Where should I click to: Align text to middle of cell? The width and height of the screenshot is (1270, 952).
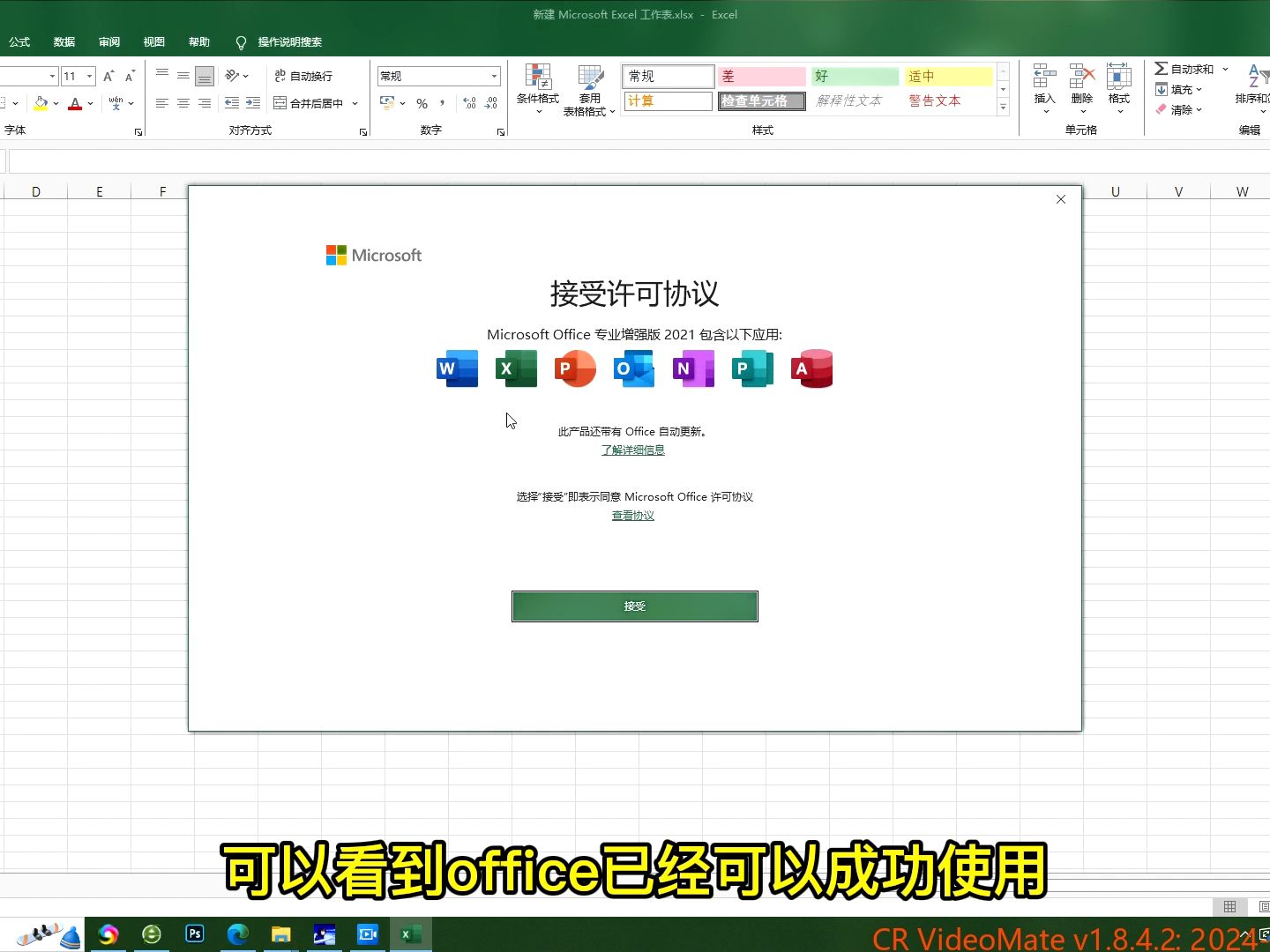point(183,76)
